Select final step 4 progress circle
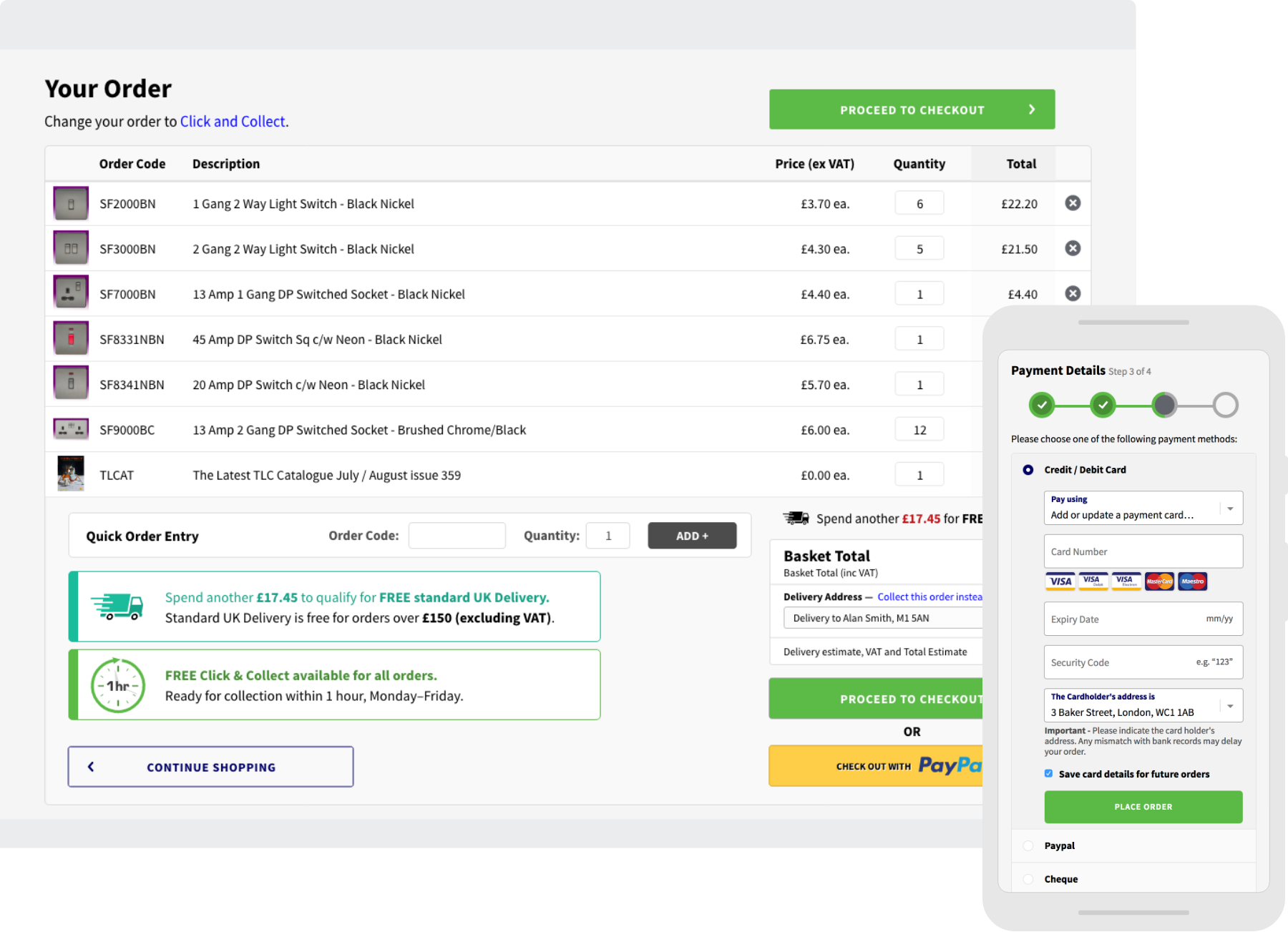 point(1226,405)
